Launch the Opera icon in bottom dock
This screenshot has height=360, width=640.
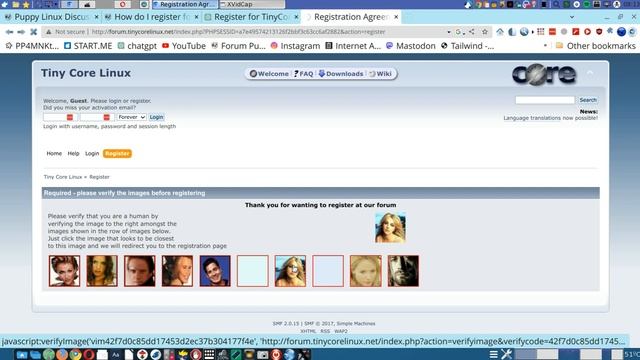coord(89,354)
